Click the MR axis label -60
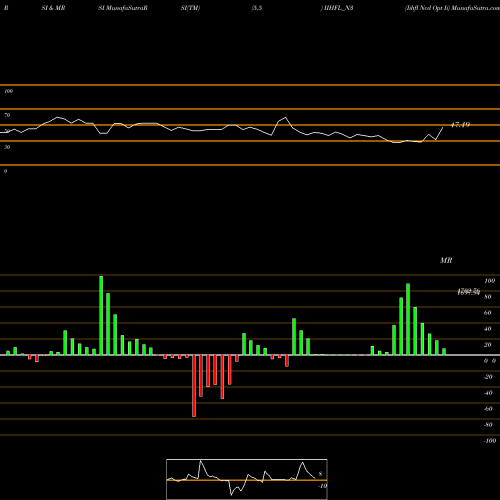 (x=488, y=409)
